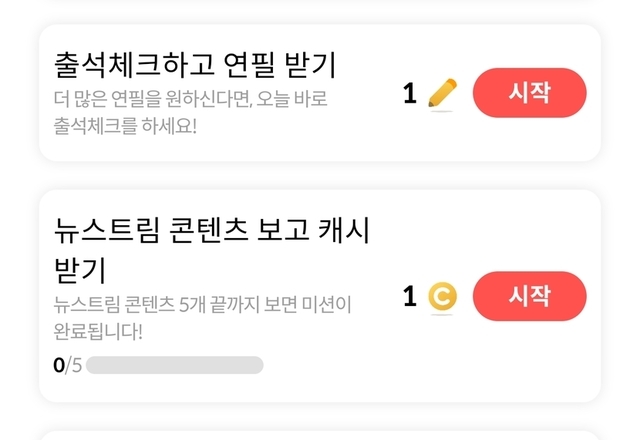Viewport: 640px width, 440px height.
Task: Click 받기 on the 뉴스트림 title's second line
Action: click(79, 270)
